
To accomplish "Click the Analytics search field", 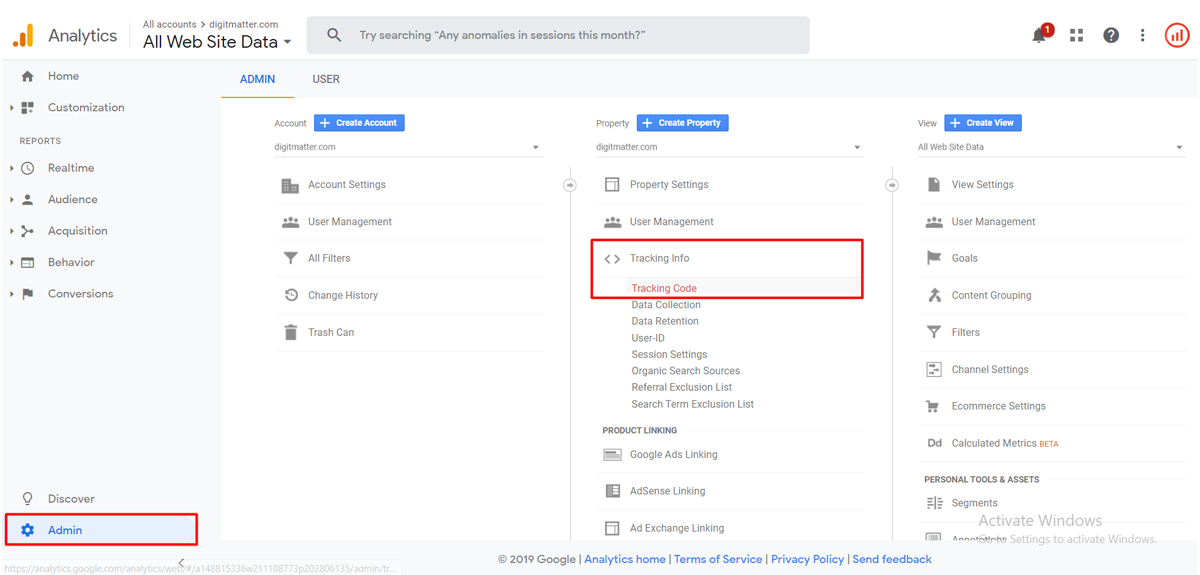I will [x=558, y=35].
